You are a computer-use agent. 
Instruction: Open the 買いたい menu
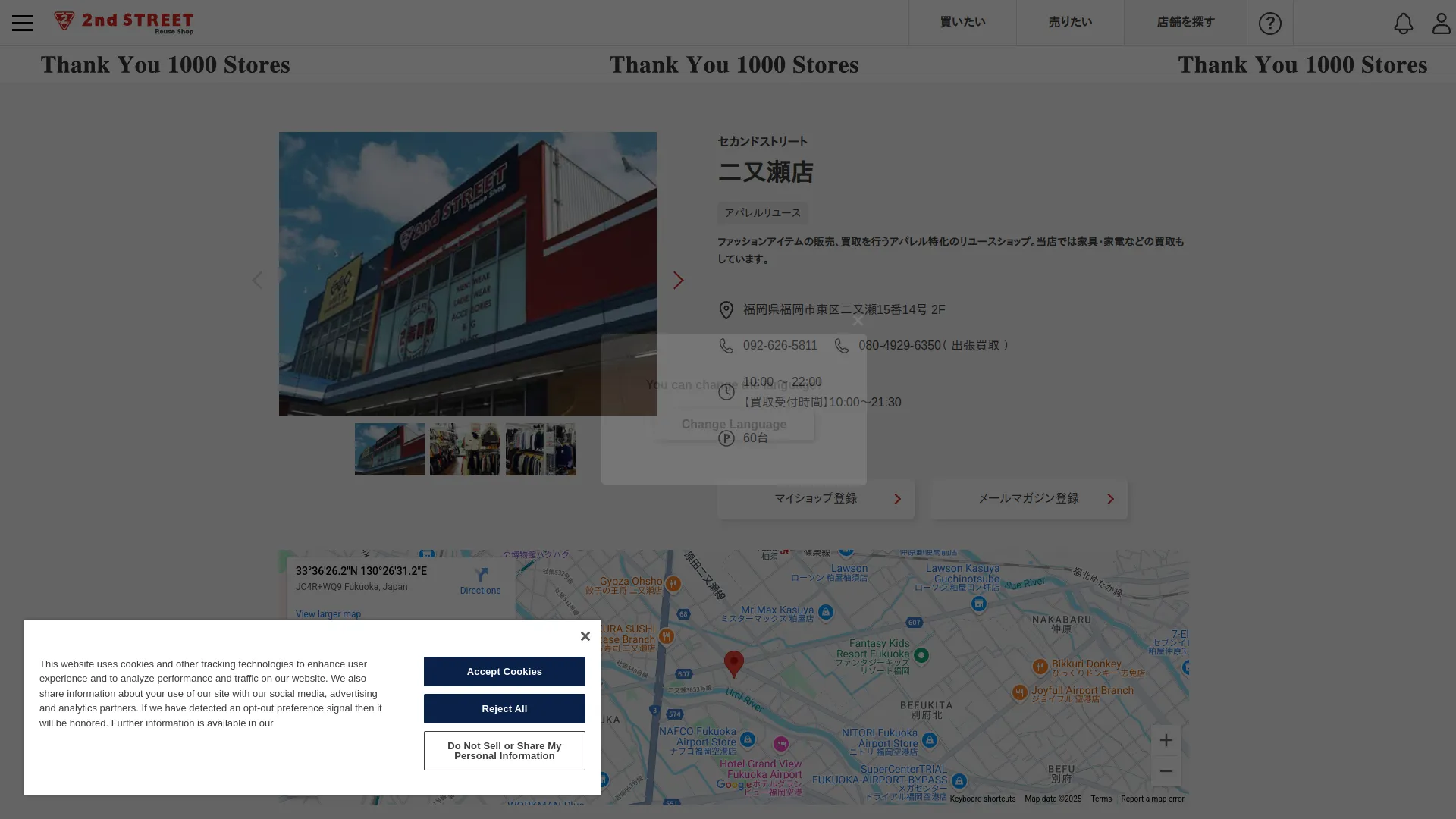click(962, 22)
